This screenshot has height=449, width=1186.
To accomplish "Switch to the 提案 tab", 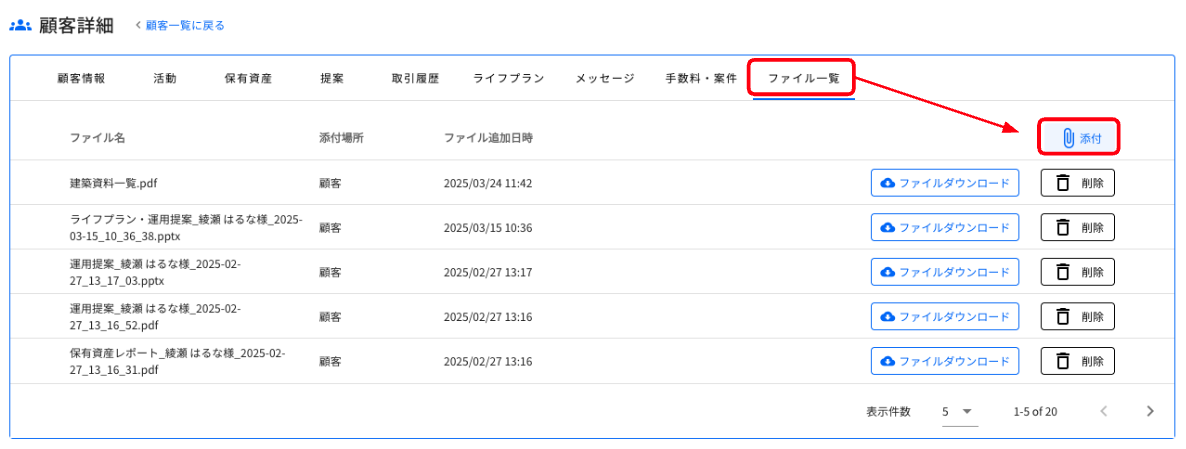I will coord(331,78).
